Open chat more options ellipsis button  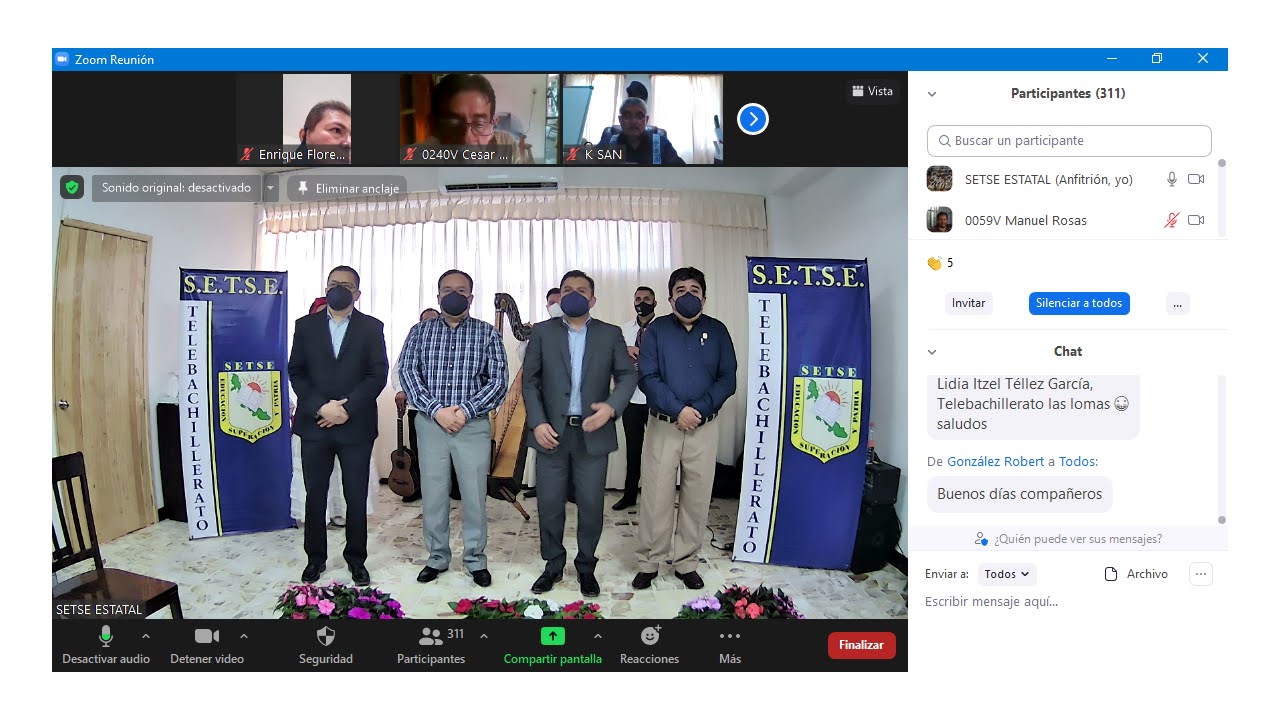pyautogui.click(x=1201, y=574)
